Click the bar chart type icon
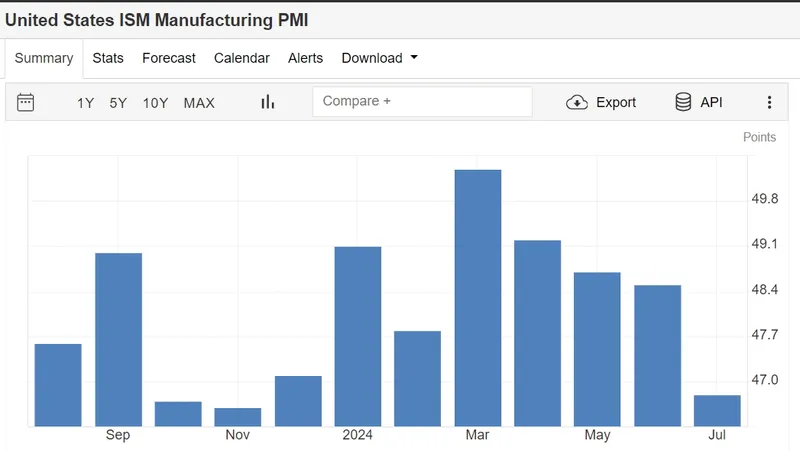Image resolution: width=800 pixels, height=451 pixels. pos(267,102)
